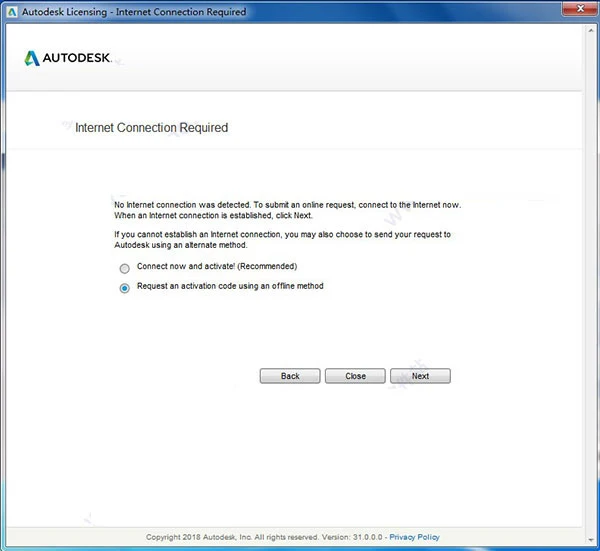The image size is (600, 551).
Task: Choose 'Request an activation code using an offline method'
Action: (x=124, y=288)
